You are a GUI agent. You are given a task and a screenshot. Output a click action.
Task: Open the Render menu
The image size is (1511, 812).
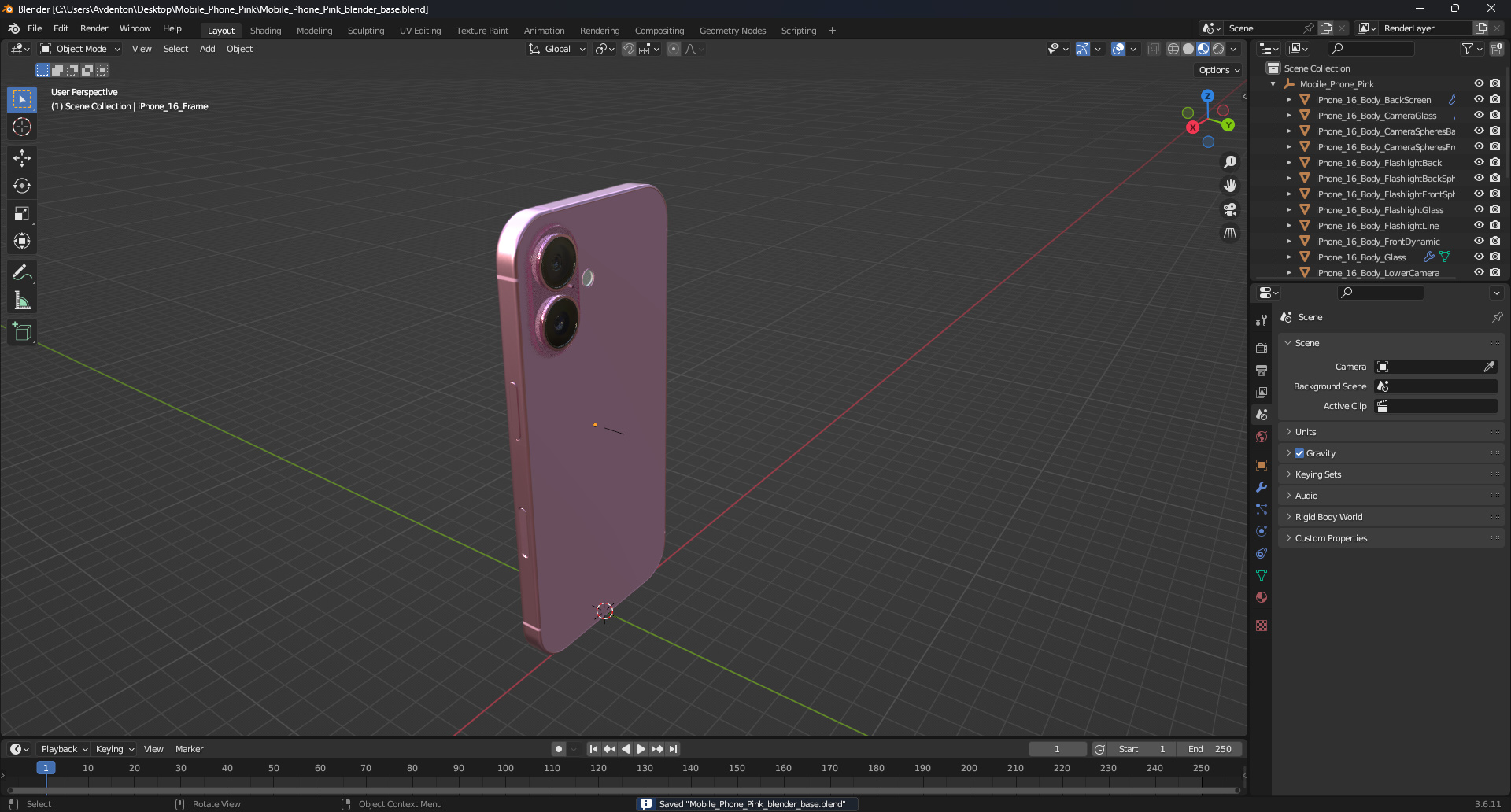[94, 28]
